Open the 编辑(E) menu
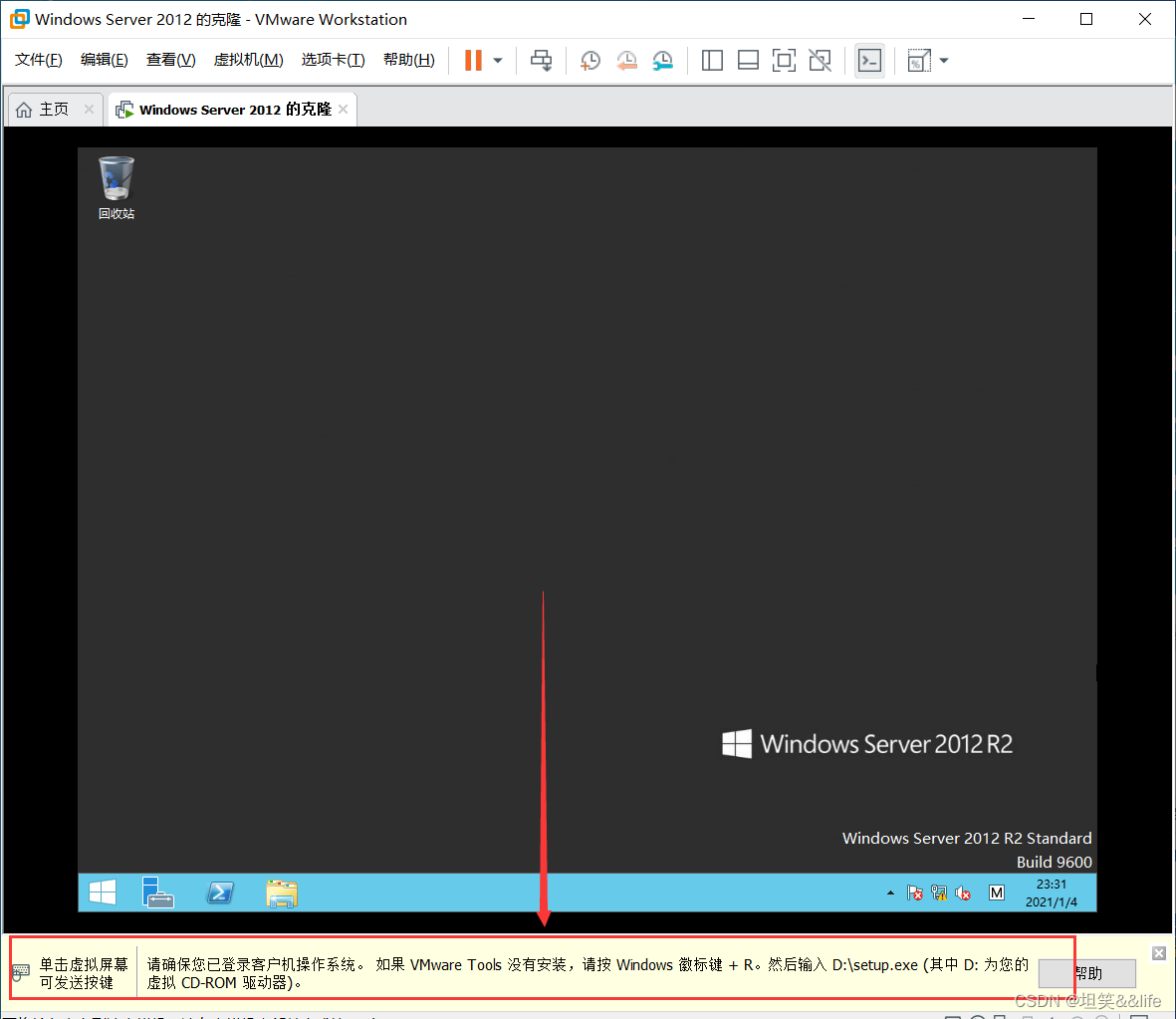Screen dimensions: 1176x1019 click(x=105, y=60)
